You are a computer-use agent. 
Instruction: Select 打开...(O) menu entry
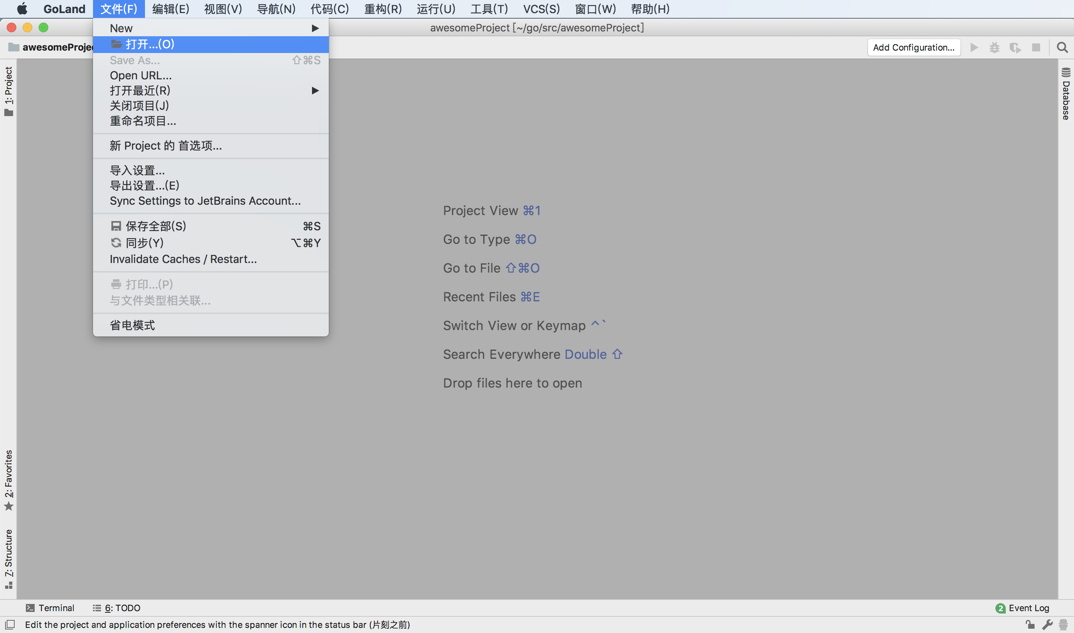tap(211, 44)
